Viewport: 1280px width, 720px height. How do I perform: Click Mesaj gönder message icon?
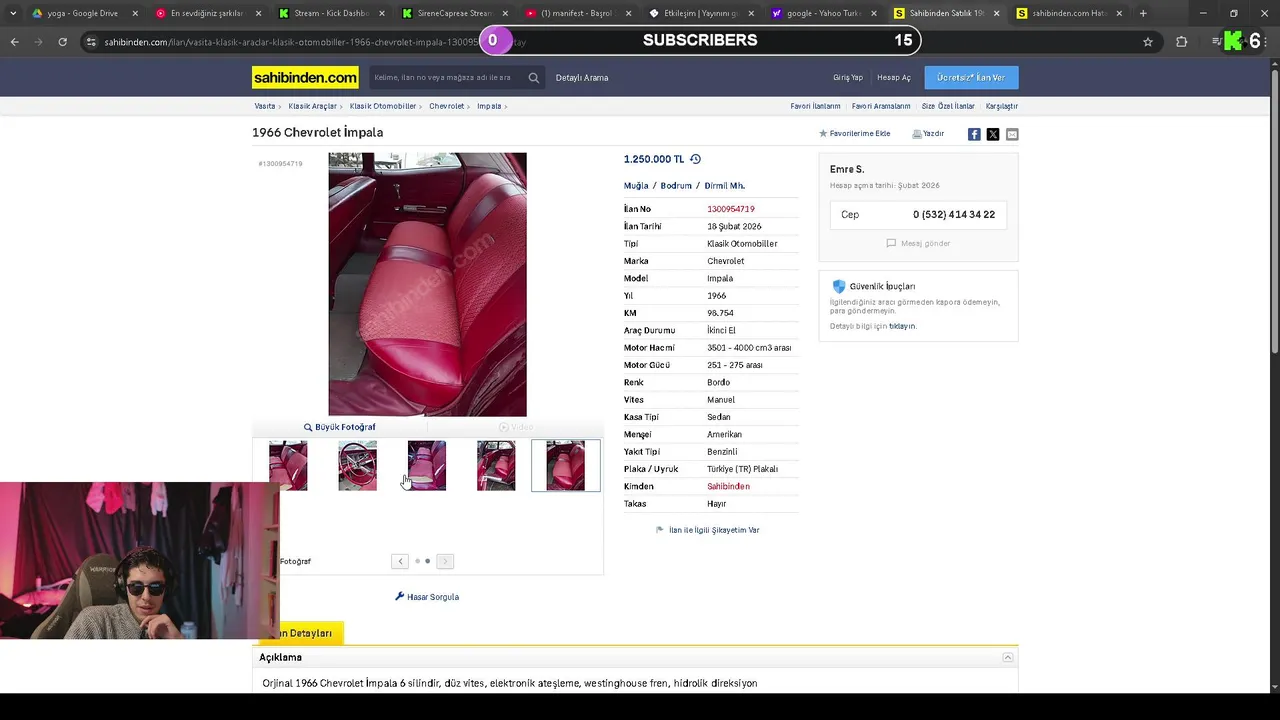918,243
